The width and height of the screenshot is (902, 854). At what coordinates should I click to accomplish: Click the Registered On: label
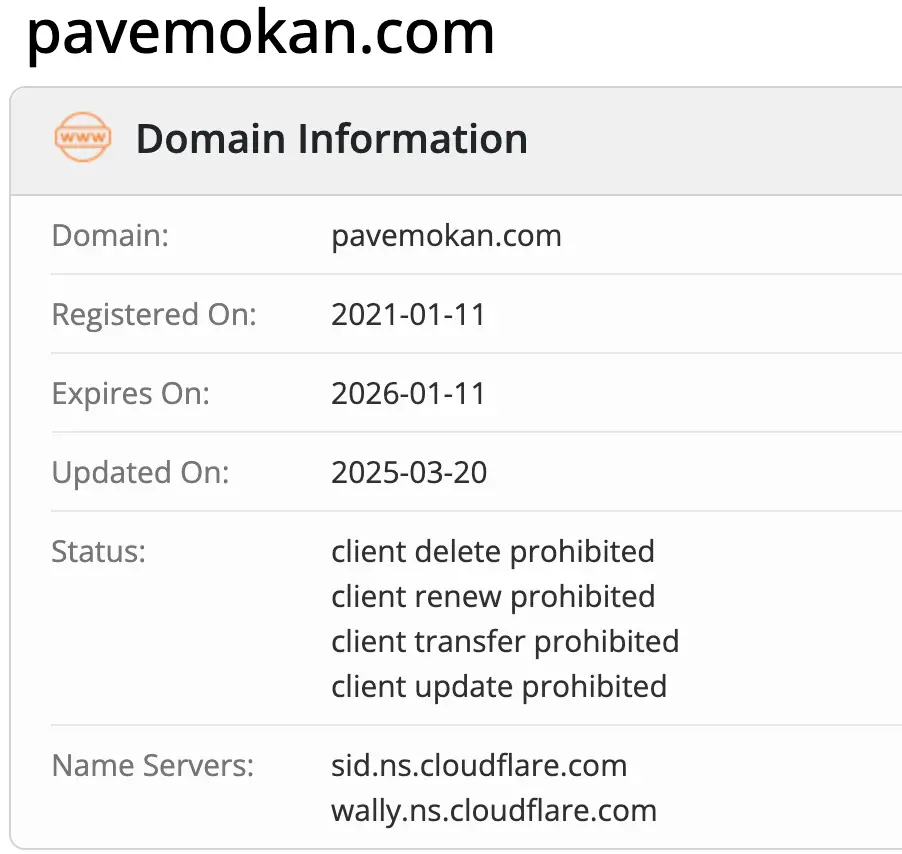[x=154, y=315]
